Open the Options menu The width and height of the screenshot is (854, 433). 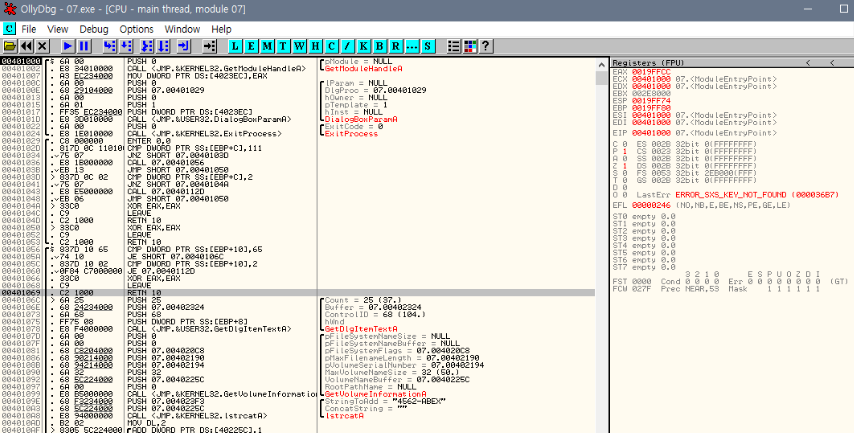click(x=137, y=29)
